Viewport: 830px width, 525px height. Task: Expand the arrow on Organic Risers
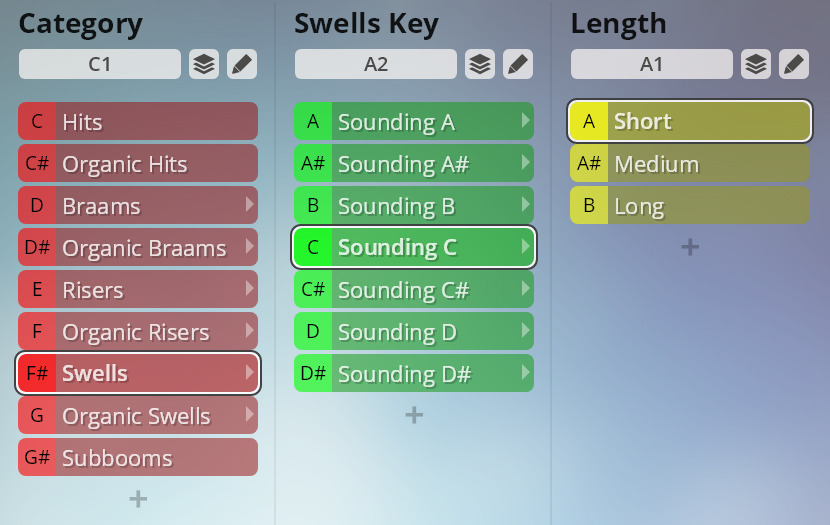(x=250, y=331)
